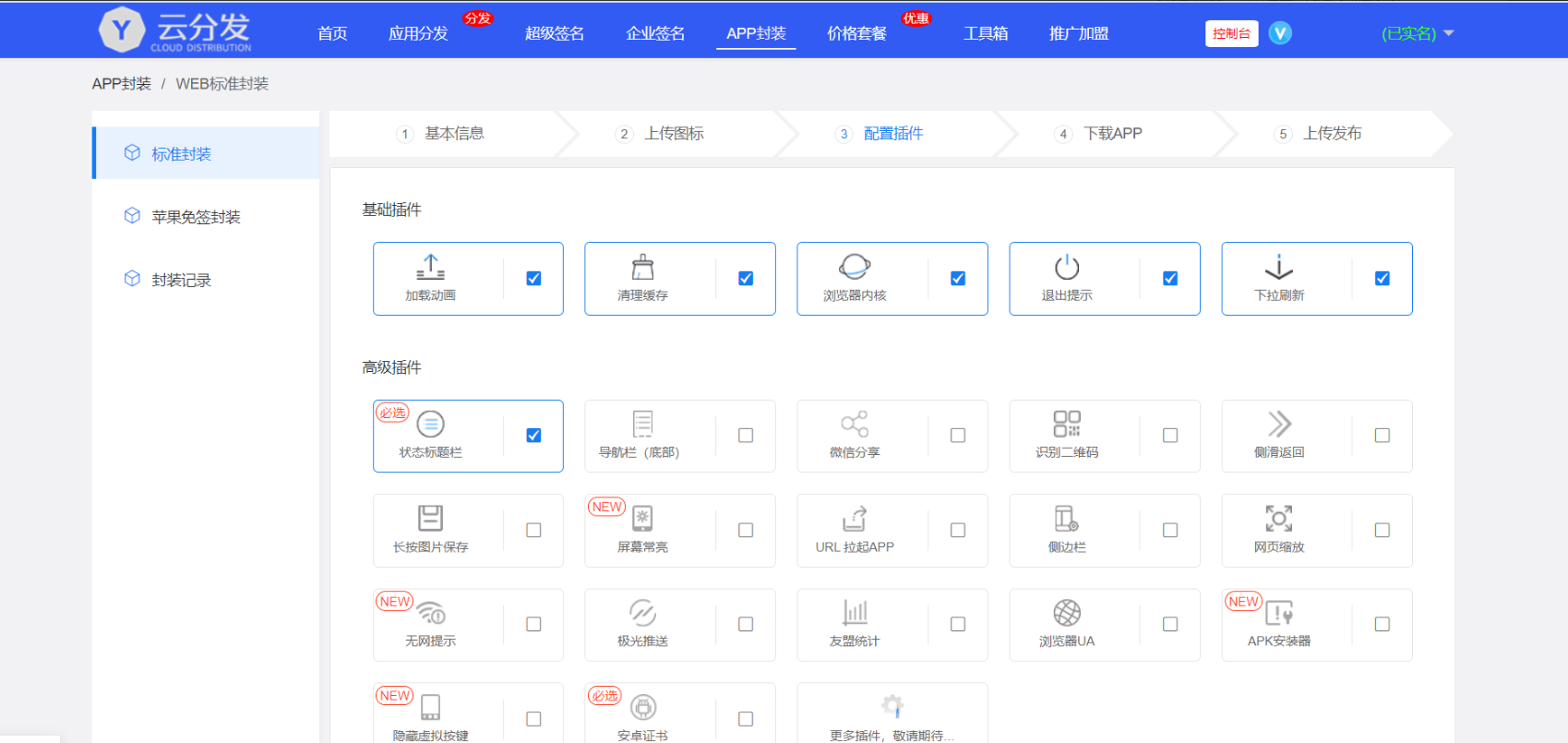Enable the 屏幕常亮 checkbox

(746, 530)
